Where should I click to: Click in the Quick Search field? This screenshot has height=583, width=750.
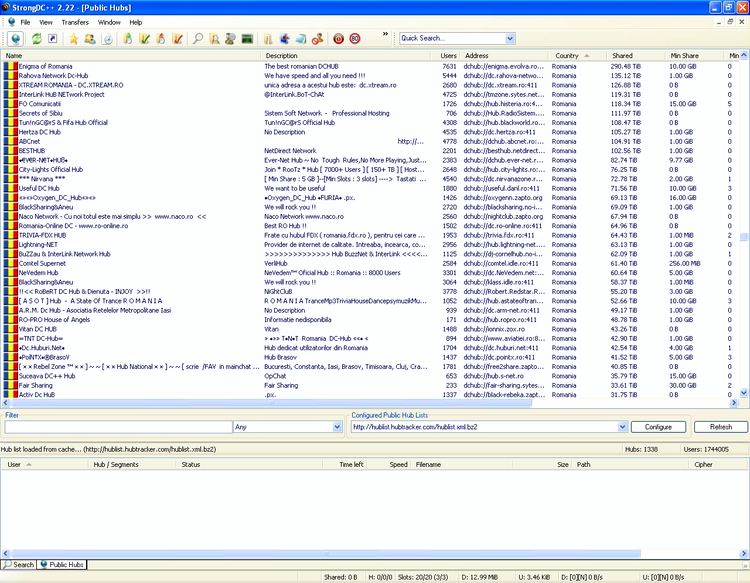(x=452, y=38)
